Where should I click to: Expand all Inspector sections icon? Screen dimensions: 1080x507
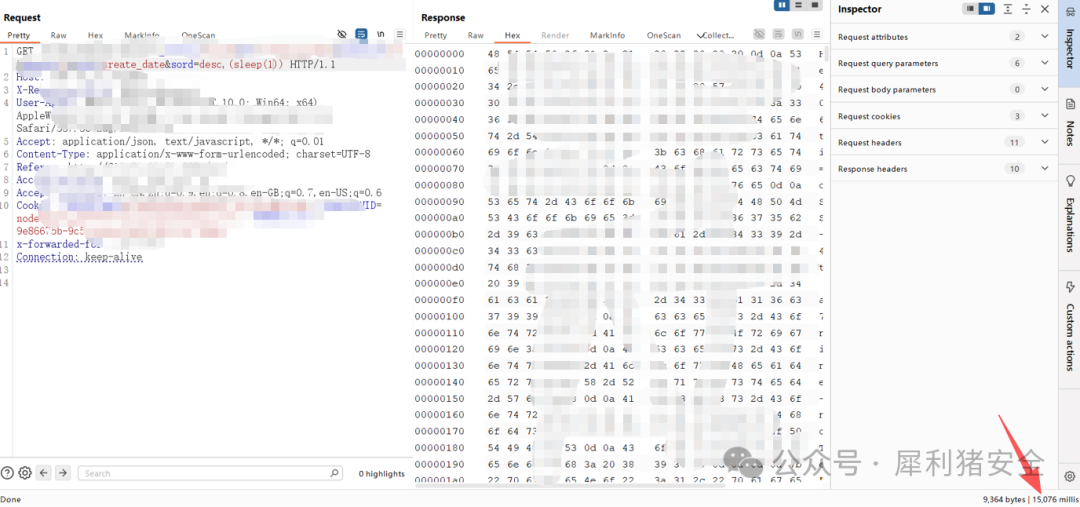point(1008,9)
